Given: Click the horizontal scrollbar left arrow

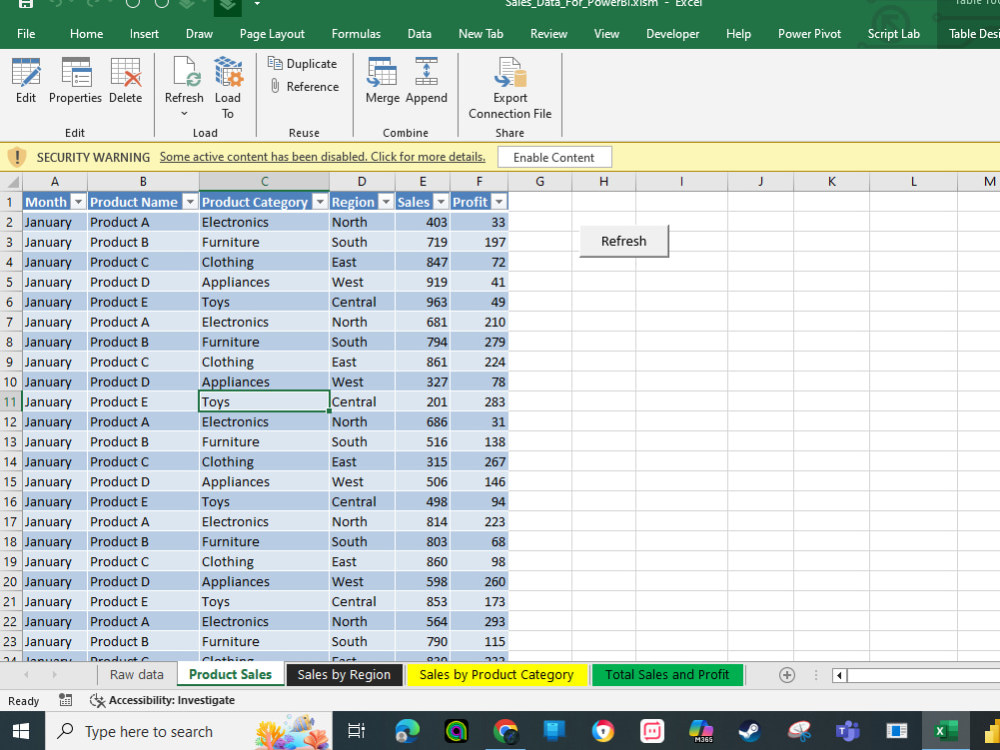Looking at the screenshot, I should pyautogui.click(x=839, y=675).
